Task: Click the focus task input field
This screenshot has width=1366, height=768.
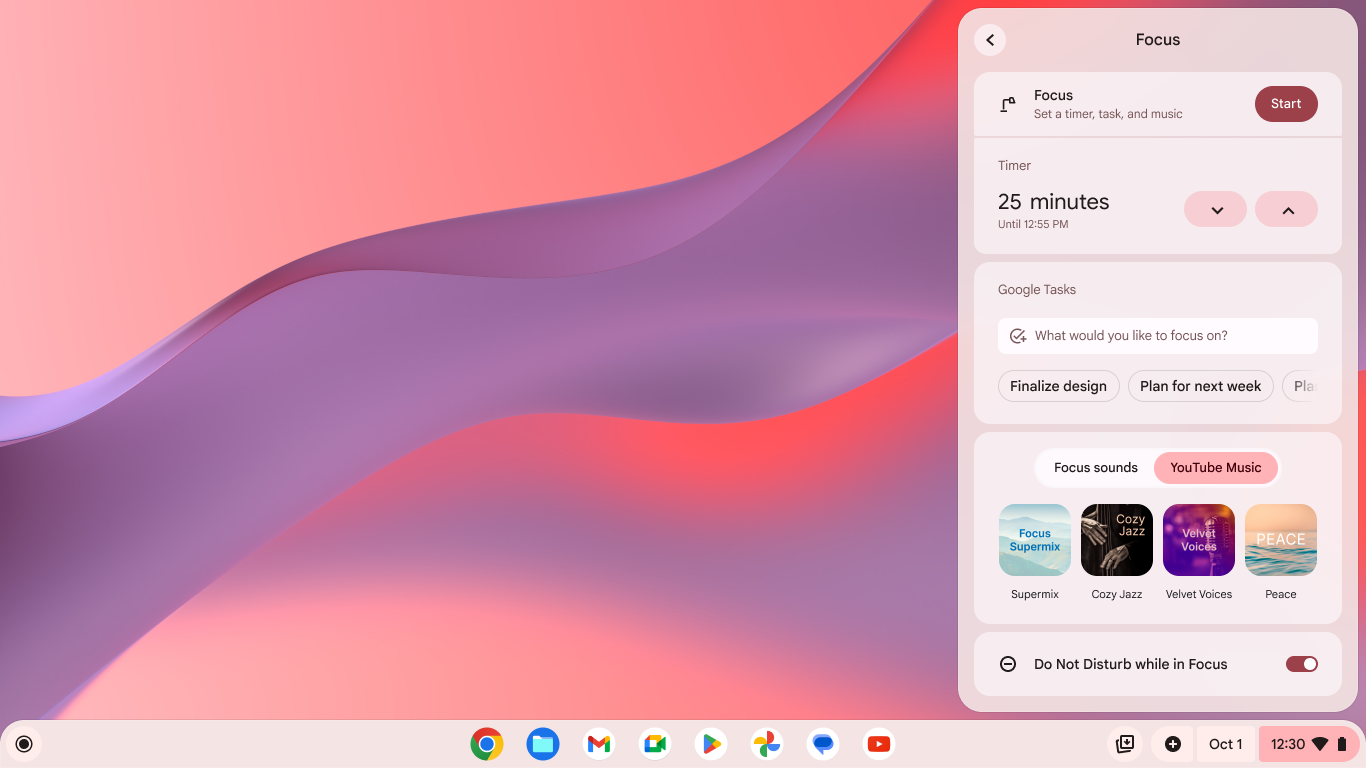Action: 1157,336
